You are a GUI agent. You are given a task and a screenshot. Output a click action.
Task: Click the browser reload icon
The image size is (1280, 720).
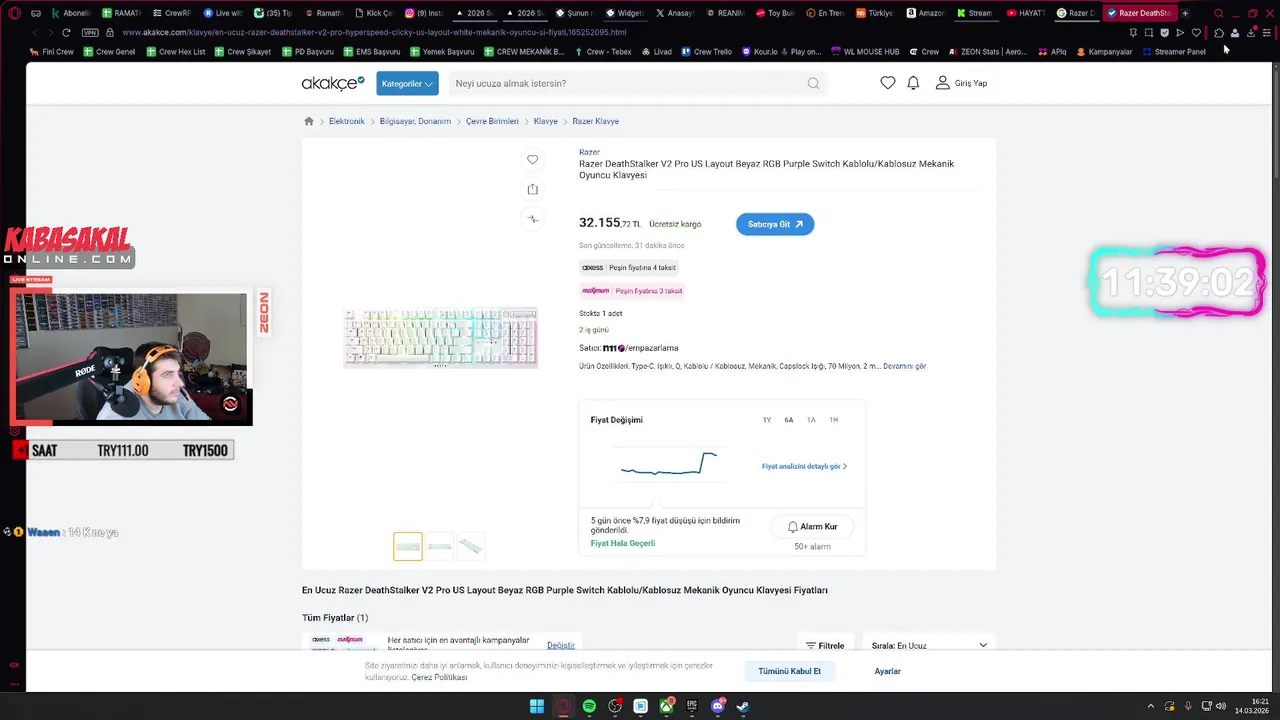click(66, 32)
